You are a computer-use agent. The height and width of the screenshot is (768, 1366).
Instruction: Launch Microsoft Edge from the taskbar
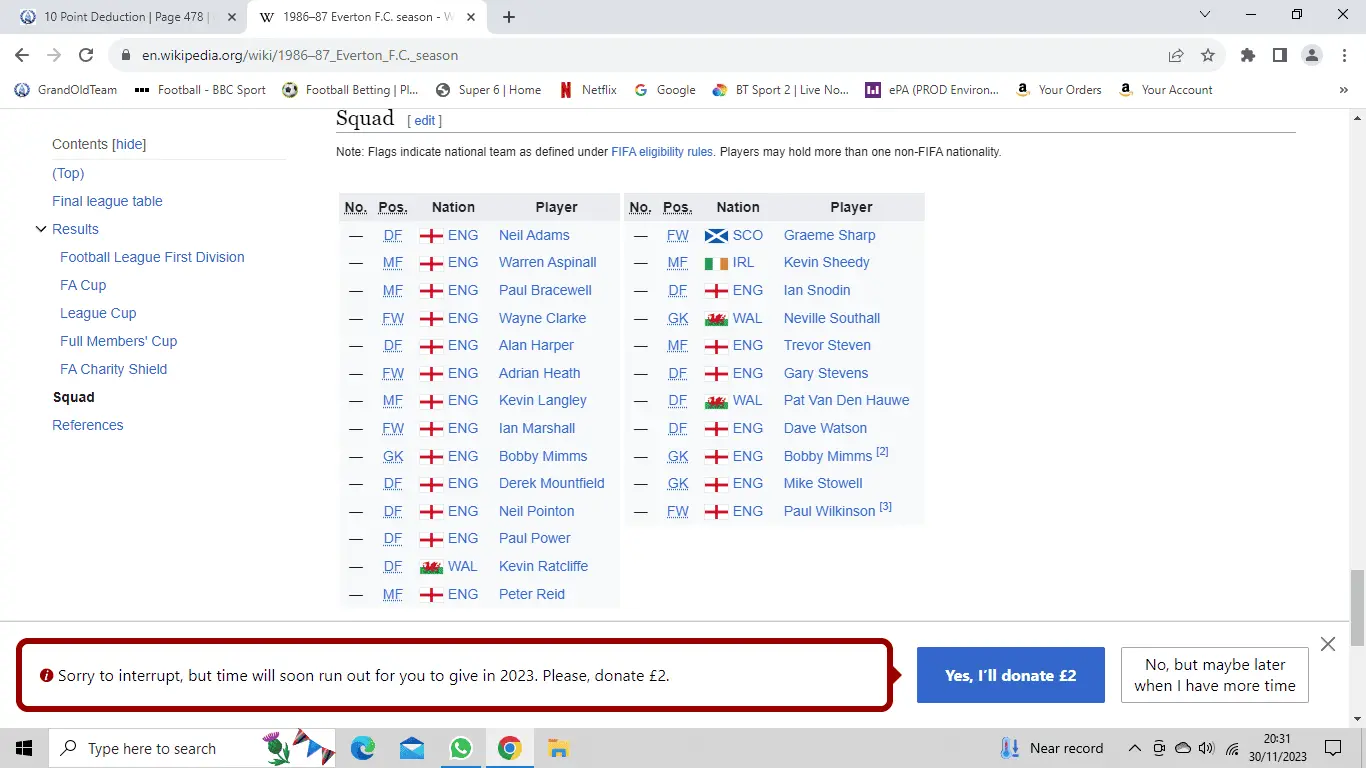point(362,748)
